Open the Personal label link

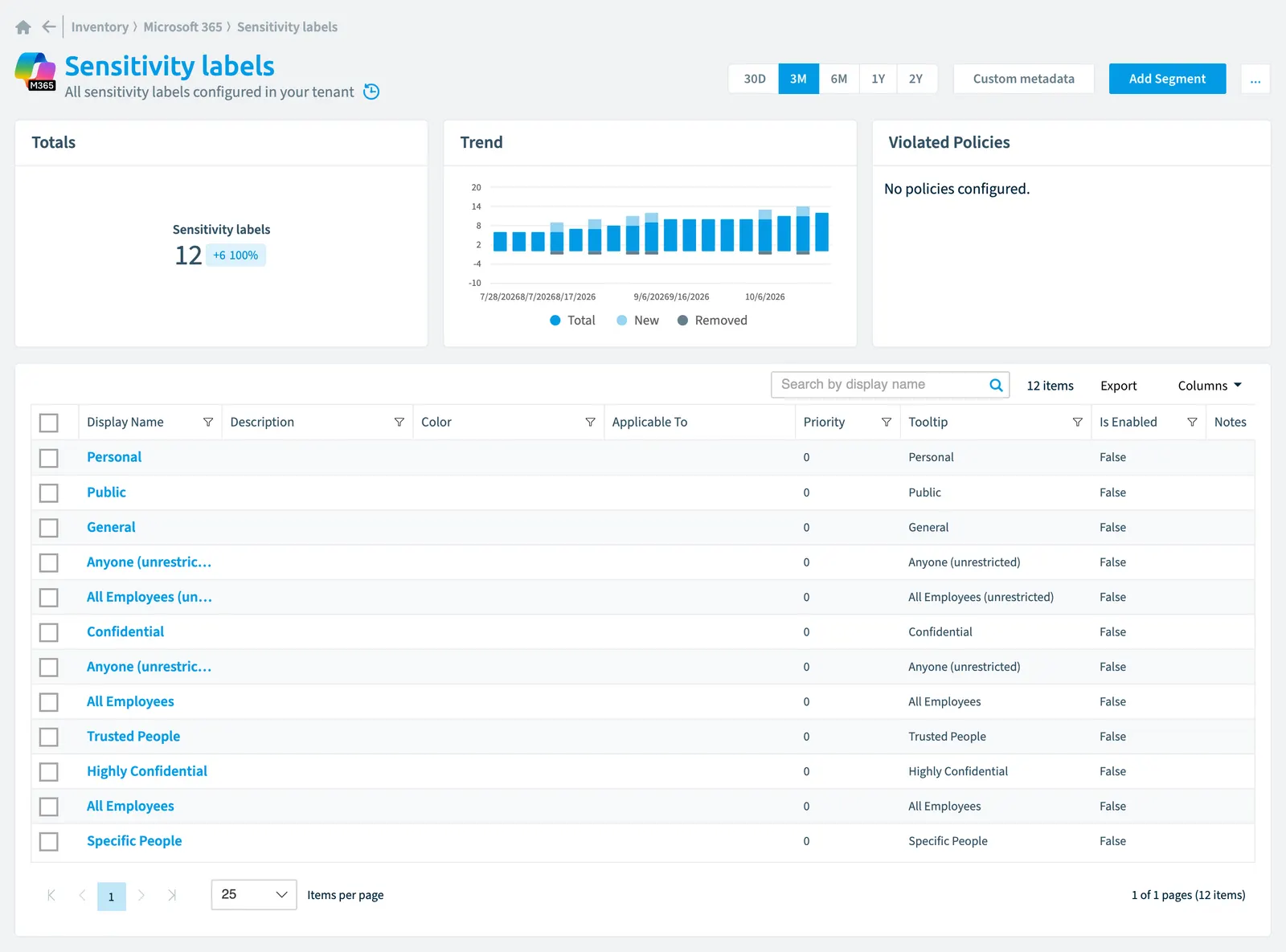pyautogui.click(x=114, y=457)
